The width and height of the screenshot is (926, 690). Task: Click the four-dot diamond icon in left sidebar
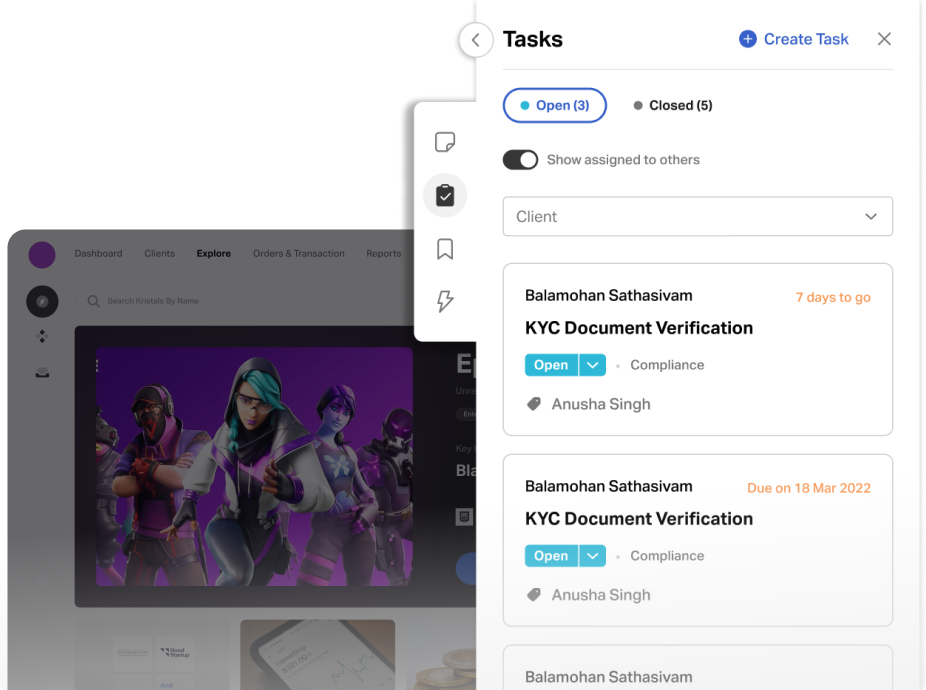pos(42,337)
